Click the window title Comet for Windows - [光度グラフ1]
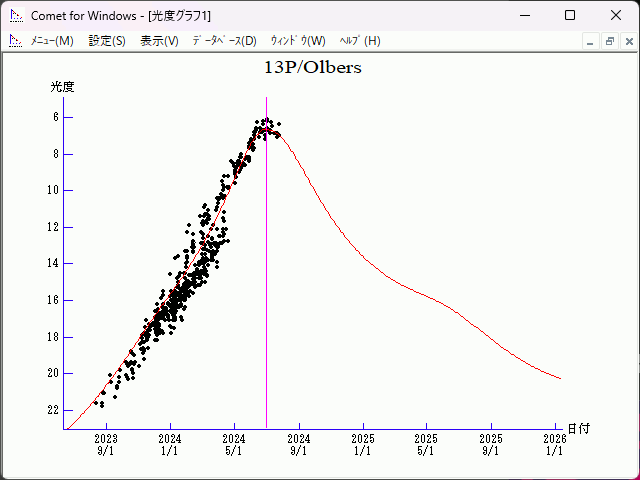The image size is (640, 480). (x=121, y=16)
